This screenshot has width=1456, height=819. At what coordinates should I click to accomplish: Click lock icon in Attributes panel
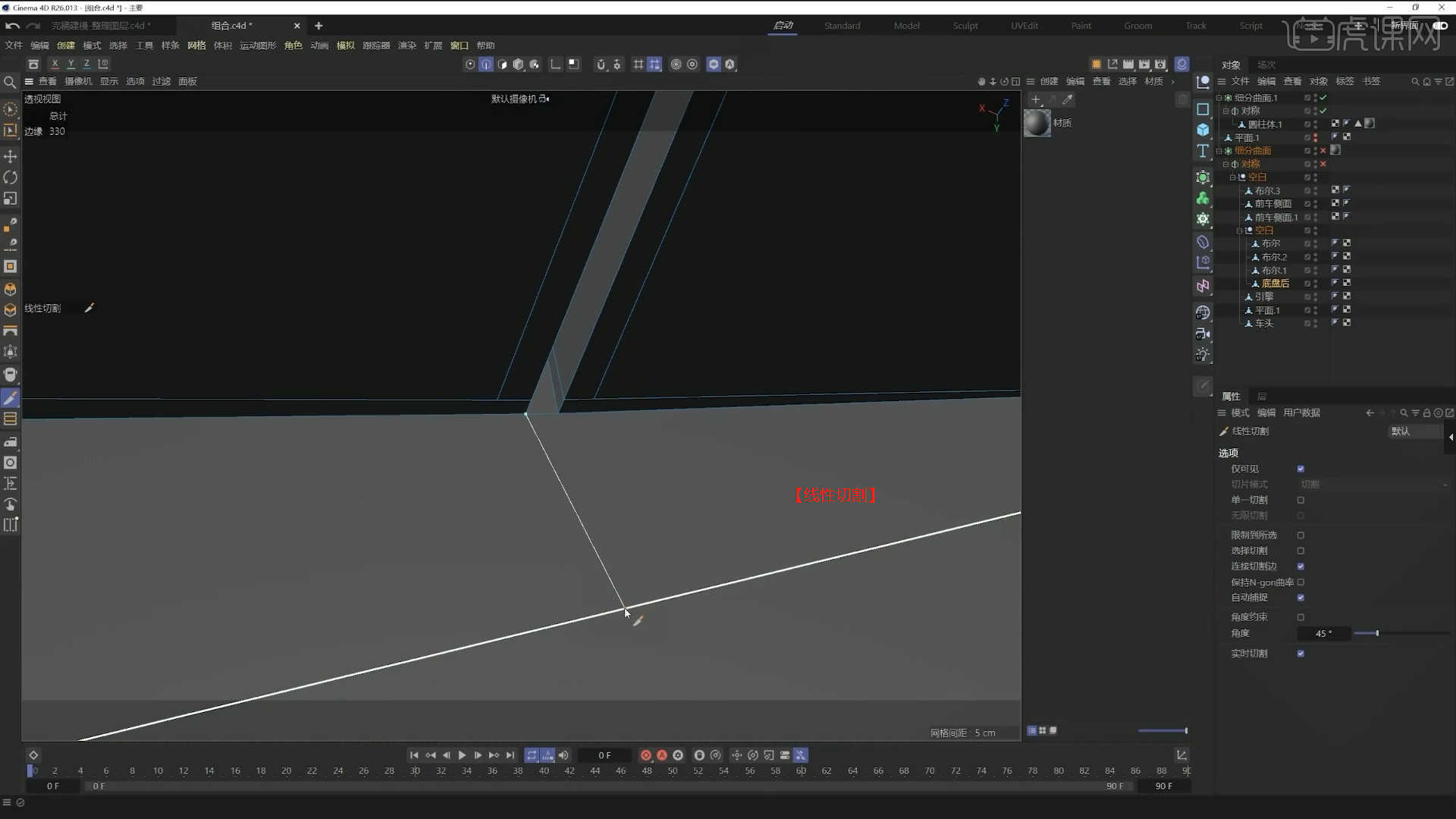tap(1426, 413)
